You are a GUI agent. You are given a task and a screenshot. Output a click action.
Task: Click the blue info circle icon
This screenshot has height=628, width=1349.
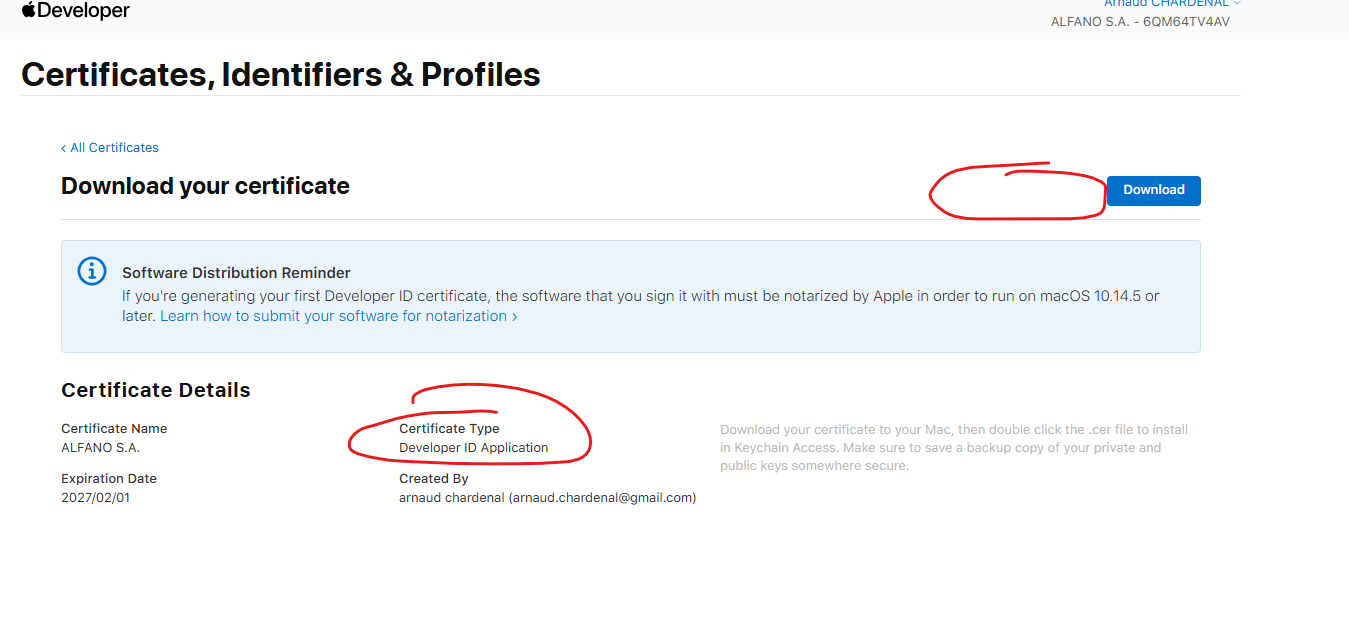point(92,271)
